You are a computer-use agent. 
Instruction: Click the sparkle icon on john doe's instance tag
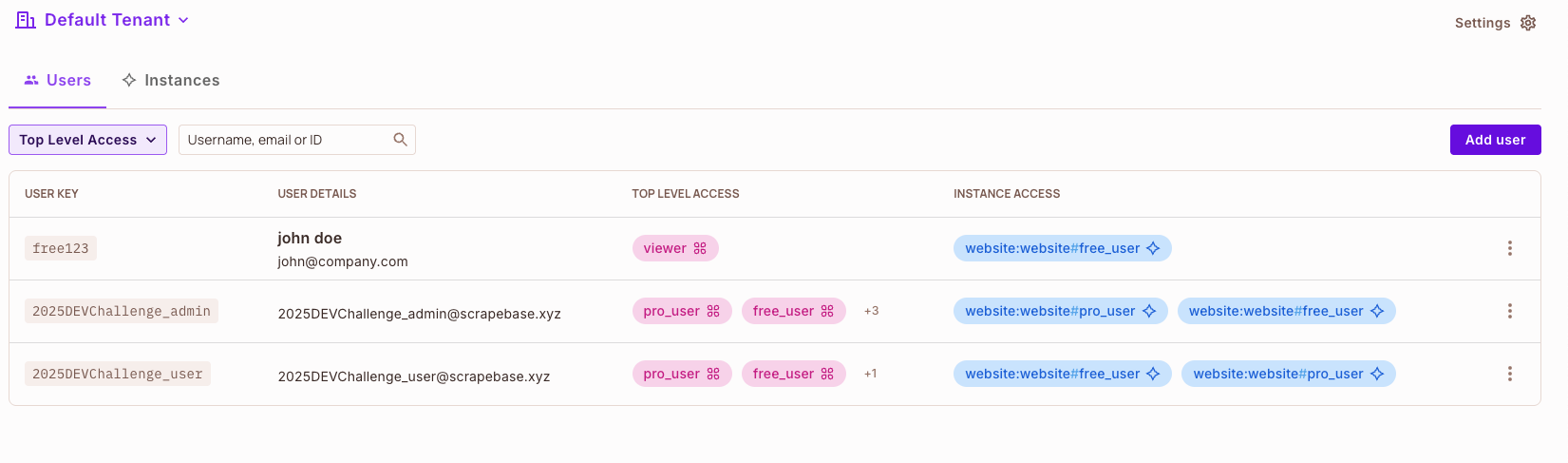click(x=1153, y=248)
